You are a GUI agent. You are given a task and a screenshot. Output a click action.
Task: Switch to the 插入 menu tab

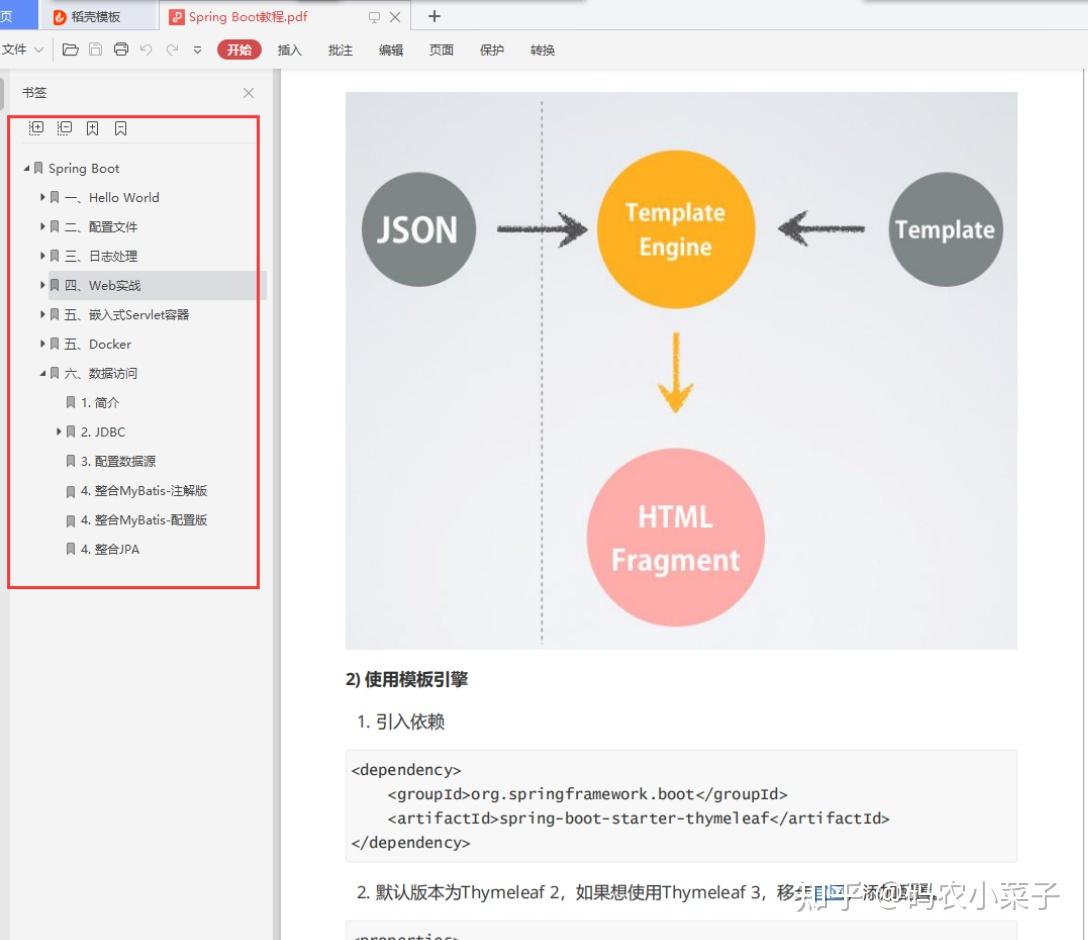point(289,49)
